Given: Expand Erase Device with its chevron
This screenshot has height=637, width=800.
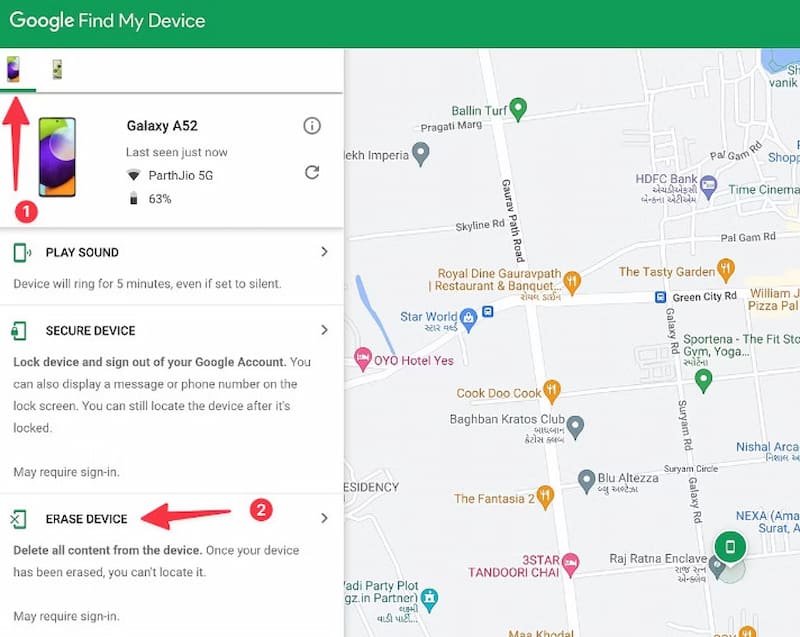Looking at the screenshot, I should (324, 518).
